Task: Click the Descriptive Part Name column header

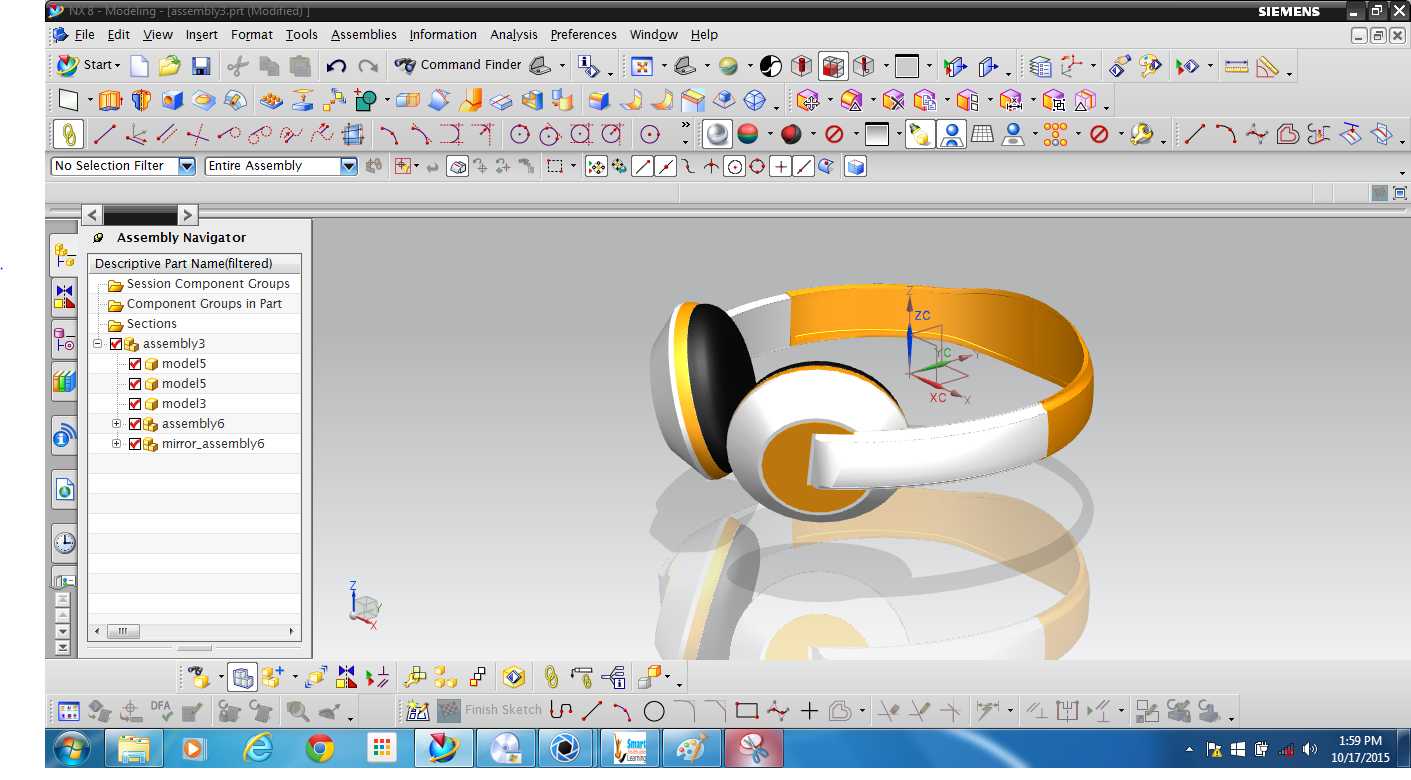Action: pyautogui.click(x=195, y=264)
